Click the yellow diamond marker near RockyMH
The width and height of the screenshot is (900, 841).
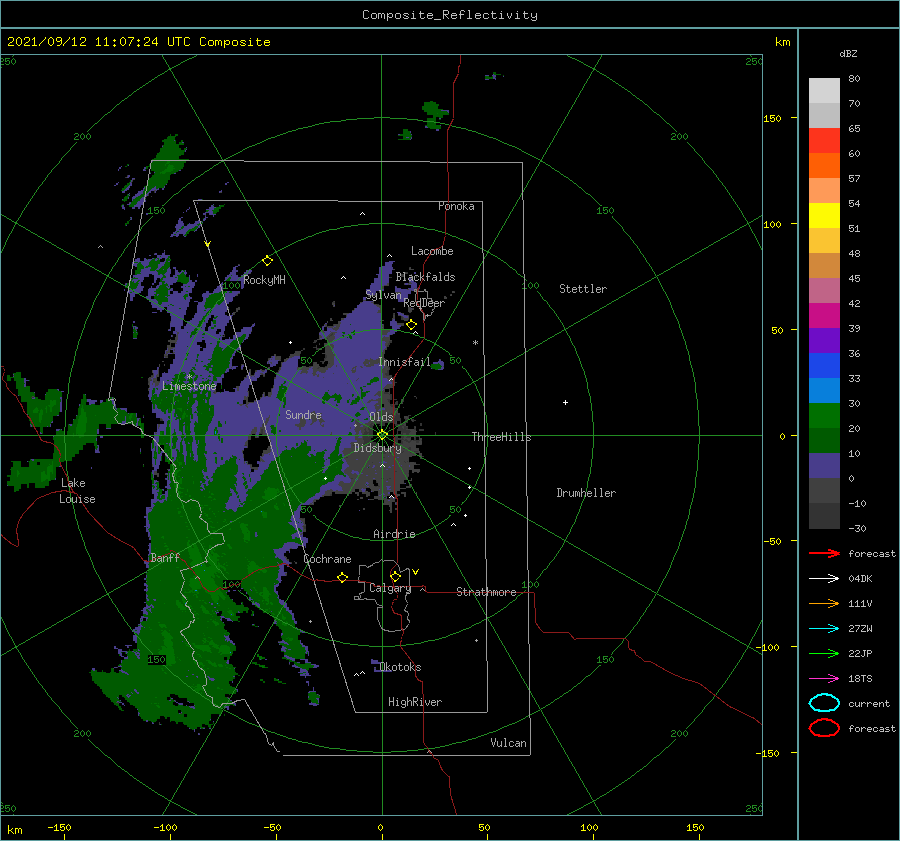[x=267, y=261]
